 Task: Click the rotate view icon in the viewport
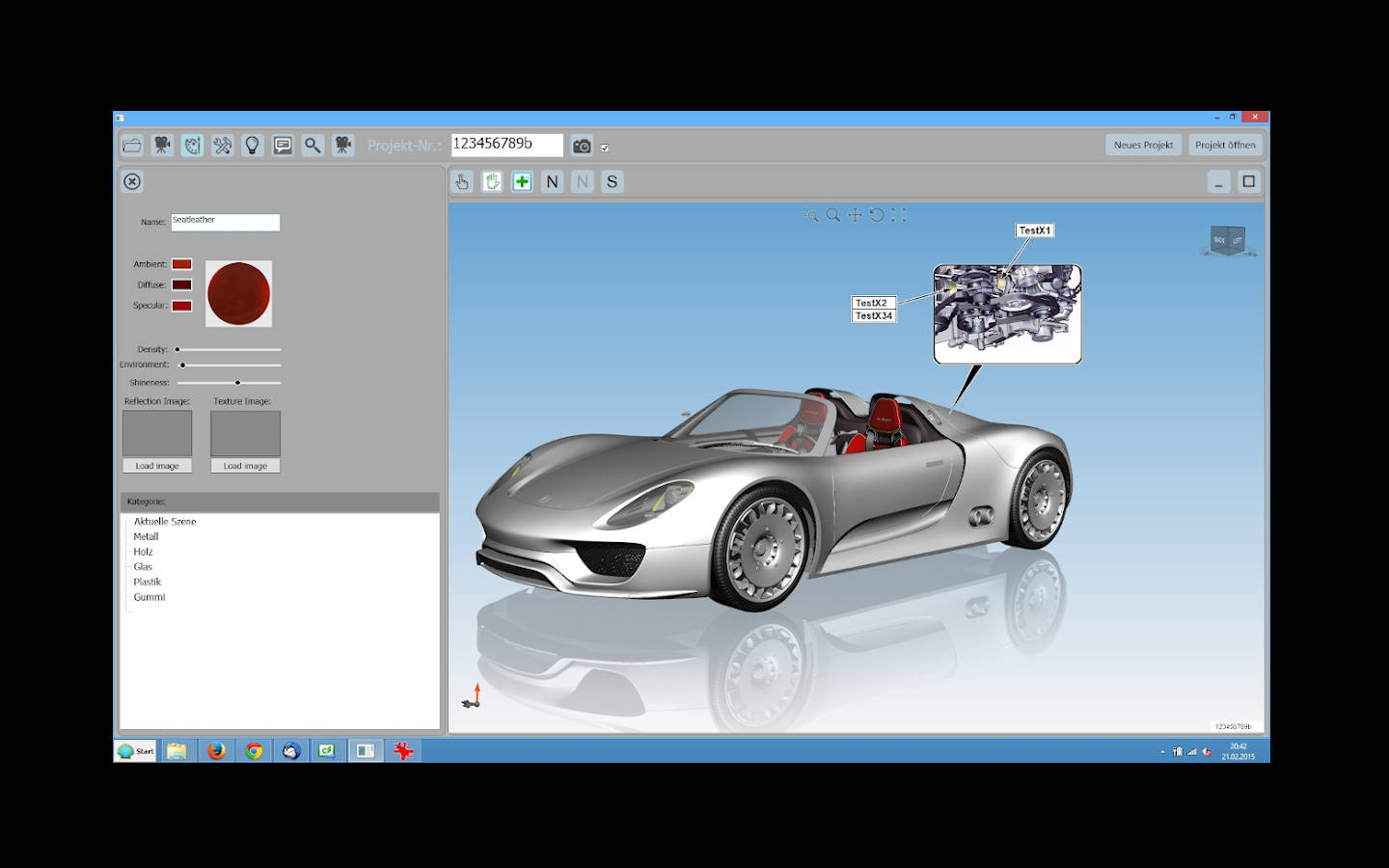877,215
